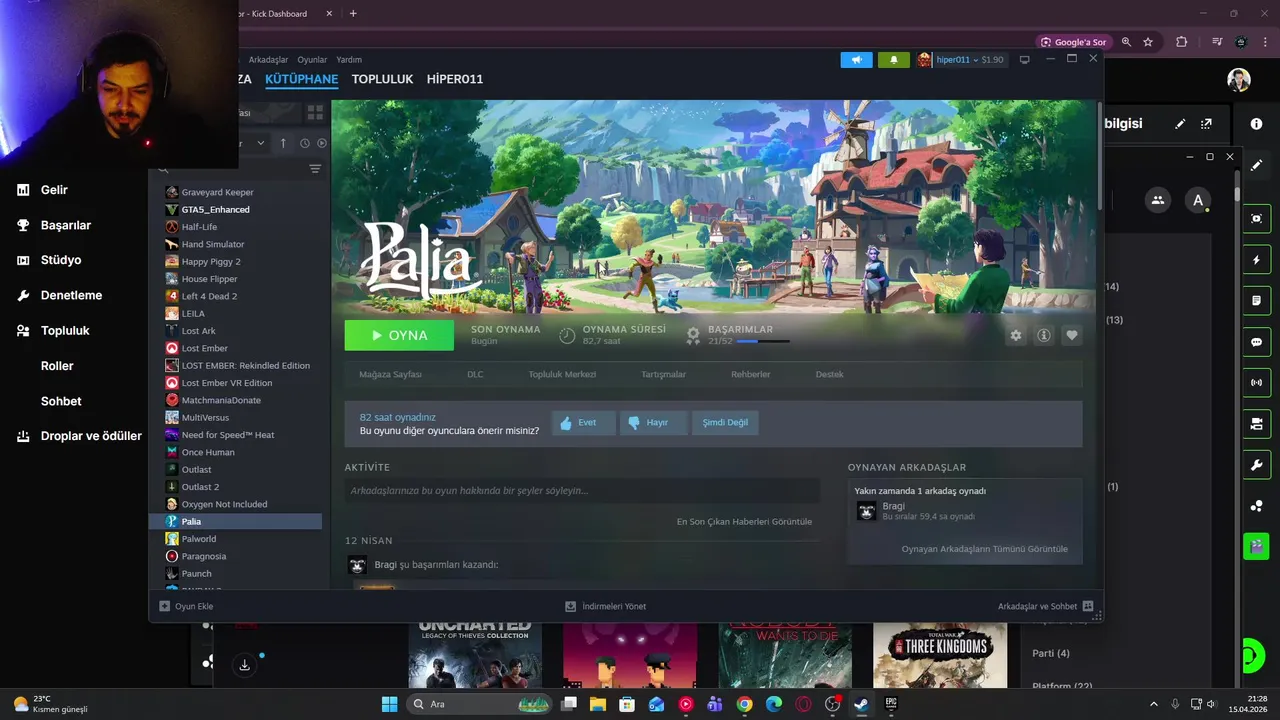The image size is (1280, 720).
Task: Click Kick sidebar broadcast signal icon
Action: (x=1257, y=383)
